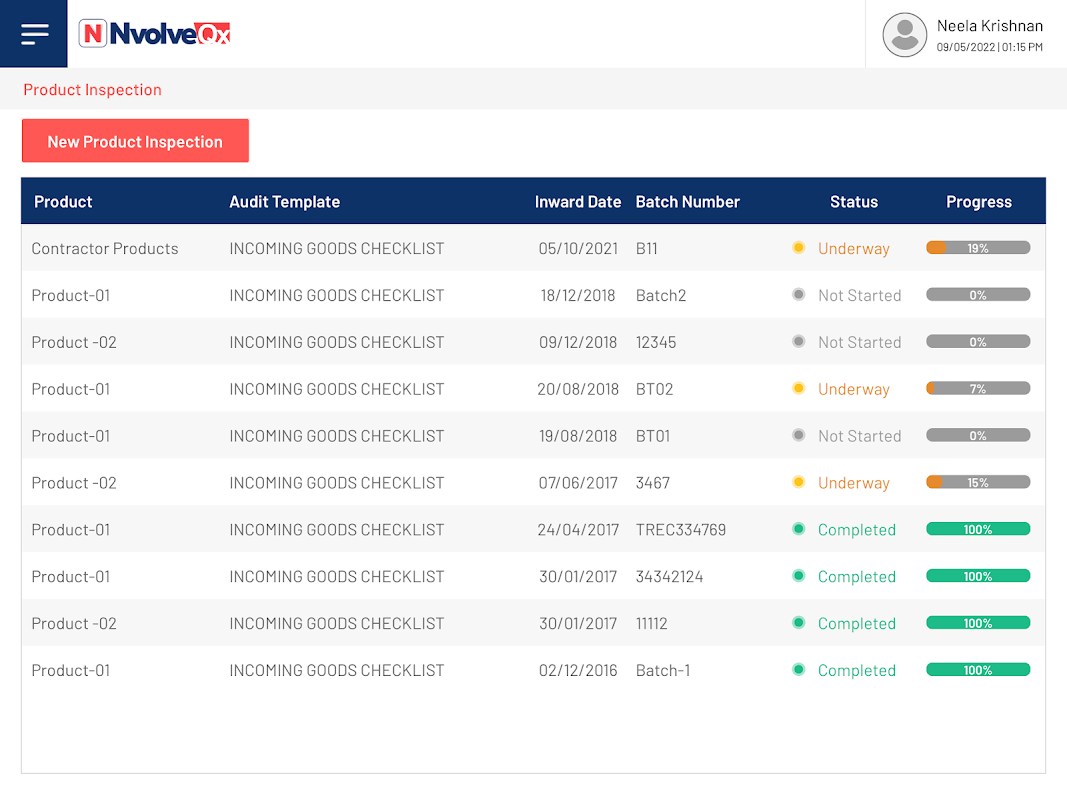The width and height of the screenshot is (1067, 800).
Task: Click the Neela Krishnan user name
Action: tap(989, 26)
